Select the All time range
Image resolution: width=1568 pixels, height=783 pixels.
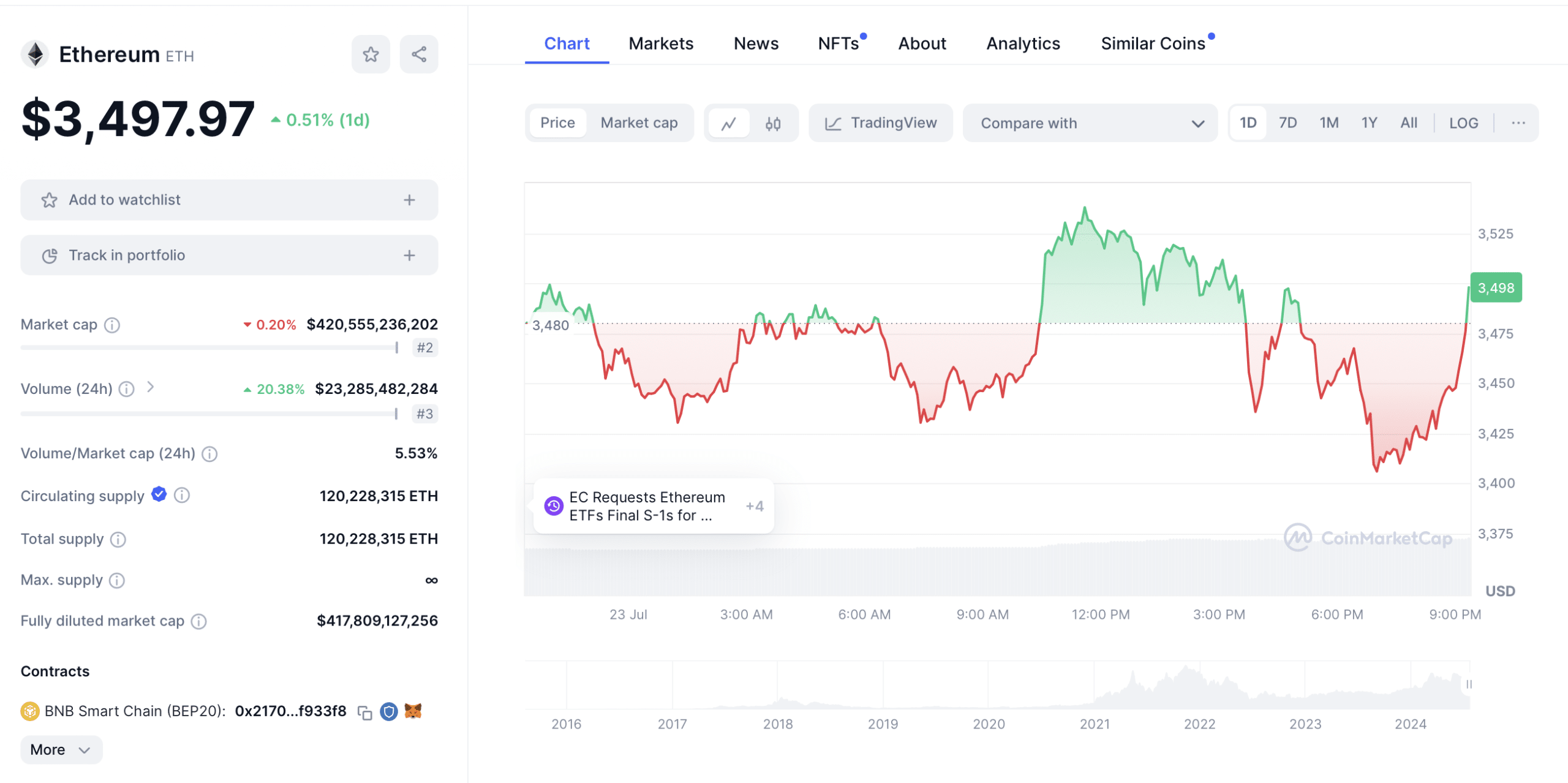click(x=1409, y=123)
